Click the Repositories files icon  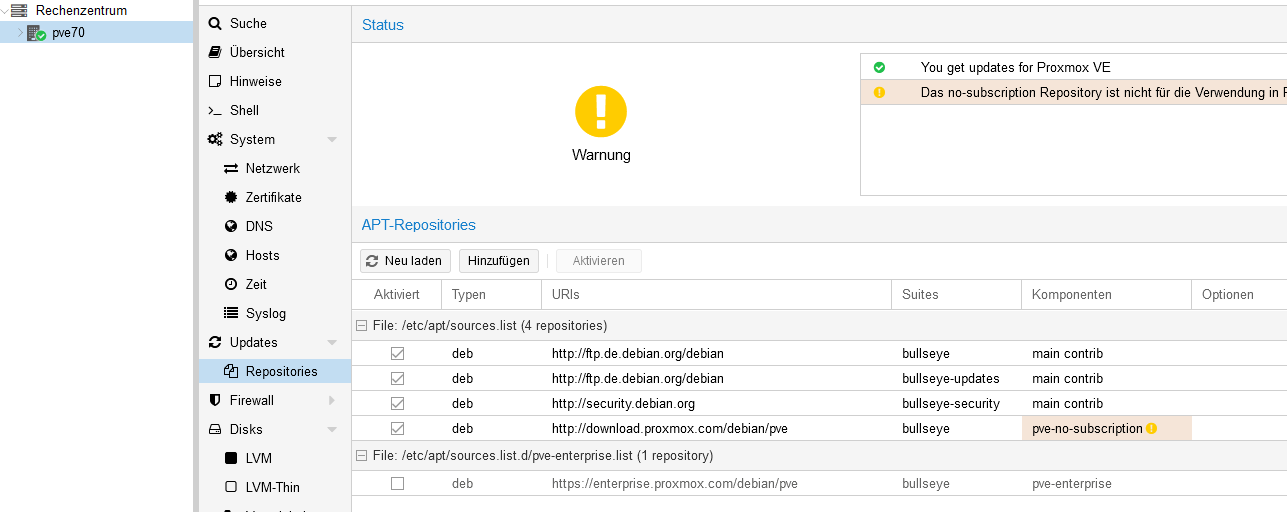pos(231,371)
